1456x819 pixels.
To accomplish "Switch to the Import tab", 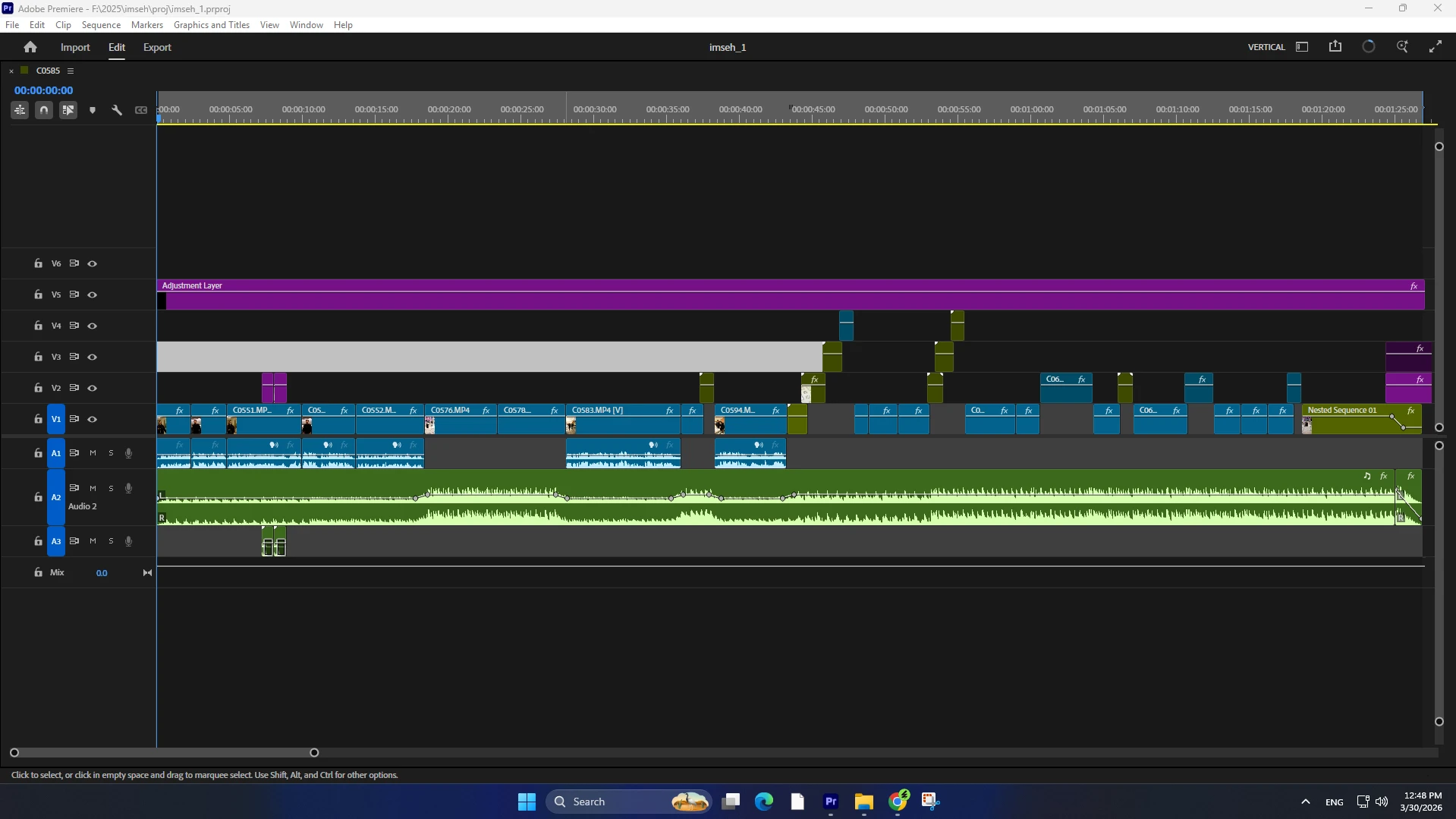I will (75, 47).
